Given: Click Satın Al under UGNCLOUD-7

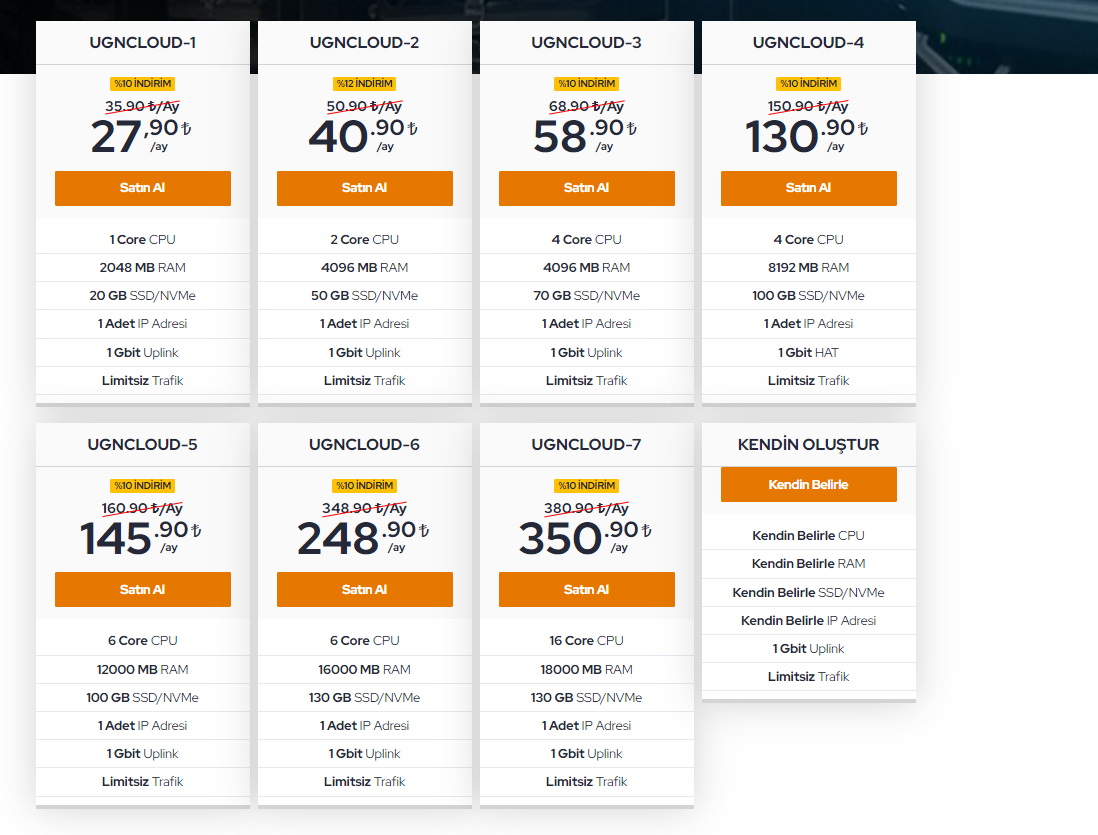Looking at the screenshot, I should click(x=587, y=590).
